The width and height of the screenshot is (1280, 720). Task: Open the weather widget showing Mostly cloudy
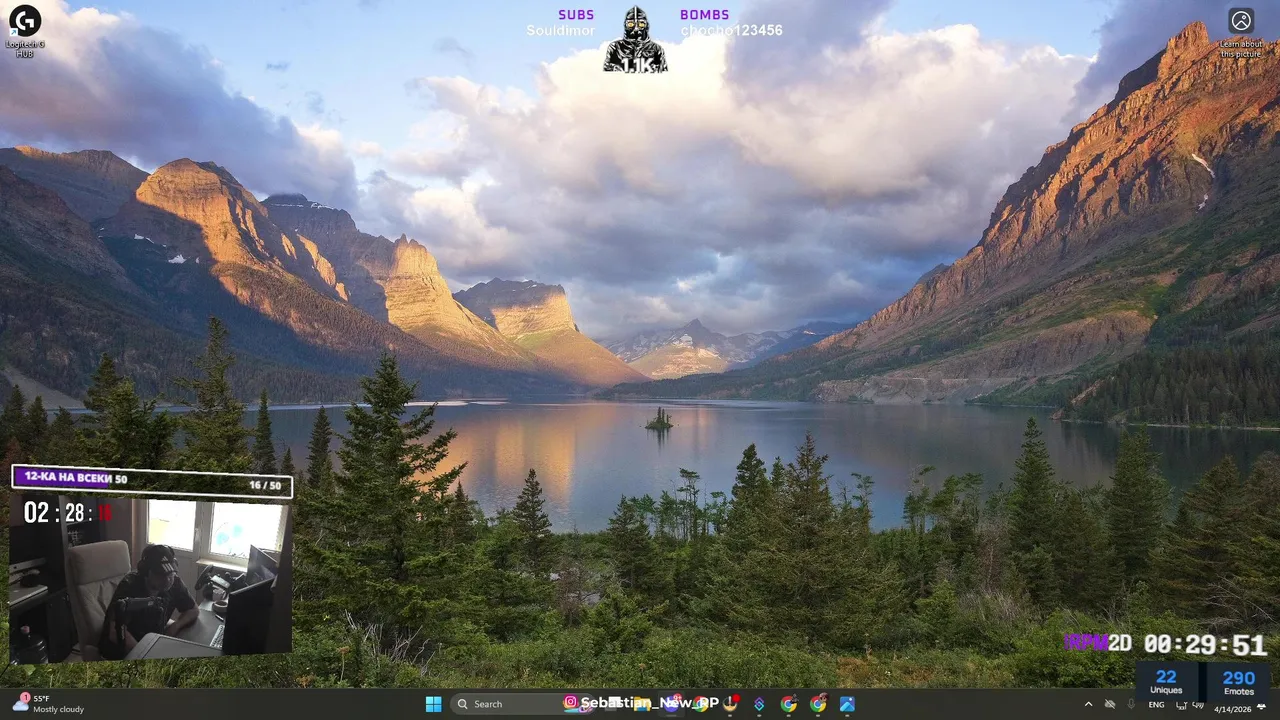coord(48,704)
